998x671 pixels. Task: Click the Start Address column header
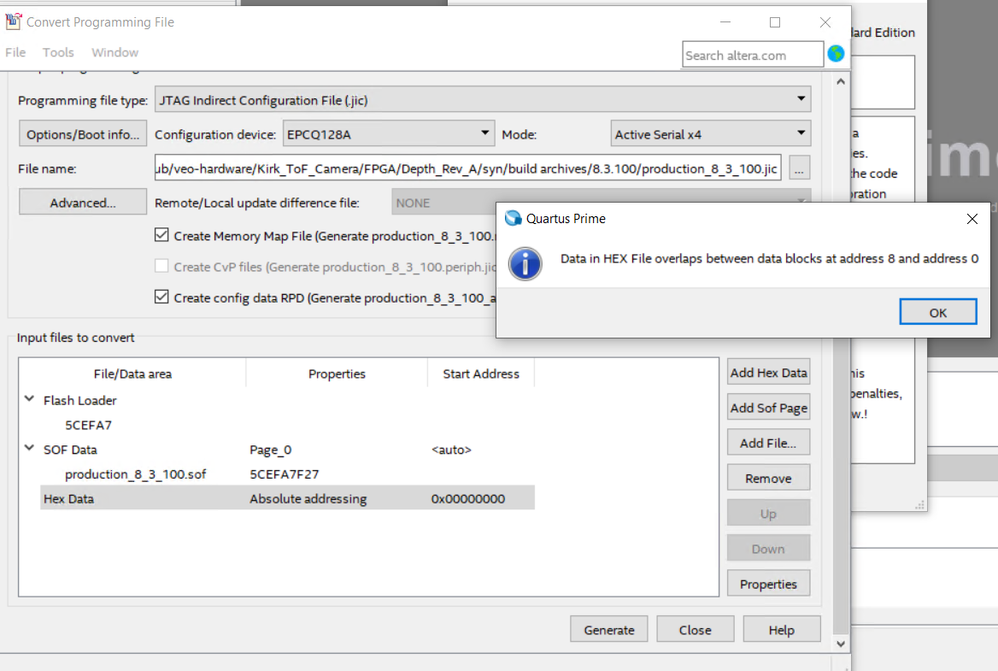[x=481, y=374]
